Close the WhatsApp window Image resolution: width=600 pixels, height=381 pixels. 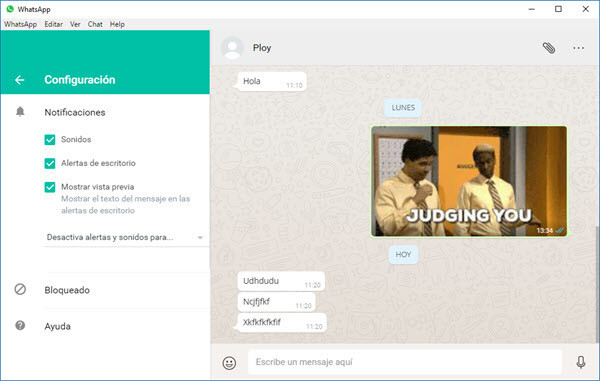point(585,9)
